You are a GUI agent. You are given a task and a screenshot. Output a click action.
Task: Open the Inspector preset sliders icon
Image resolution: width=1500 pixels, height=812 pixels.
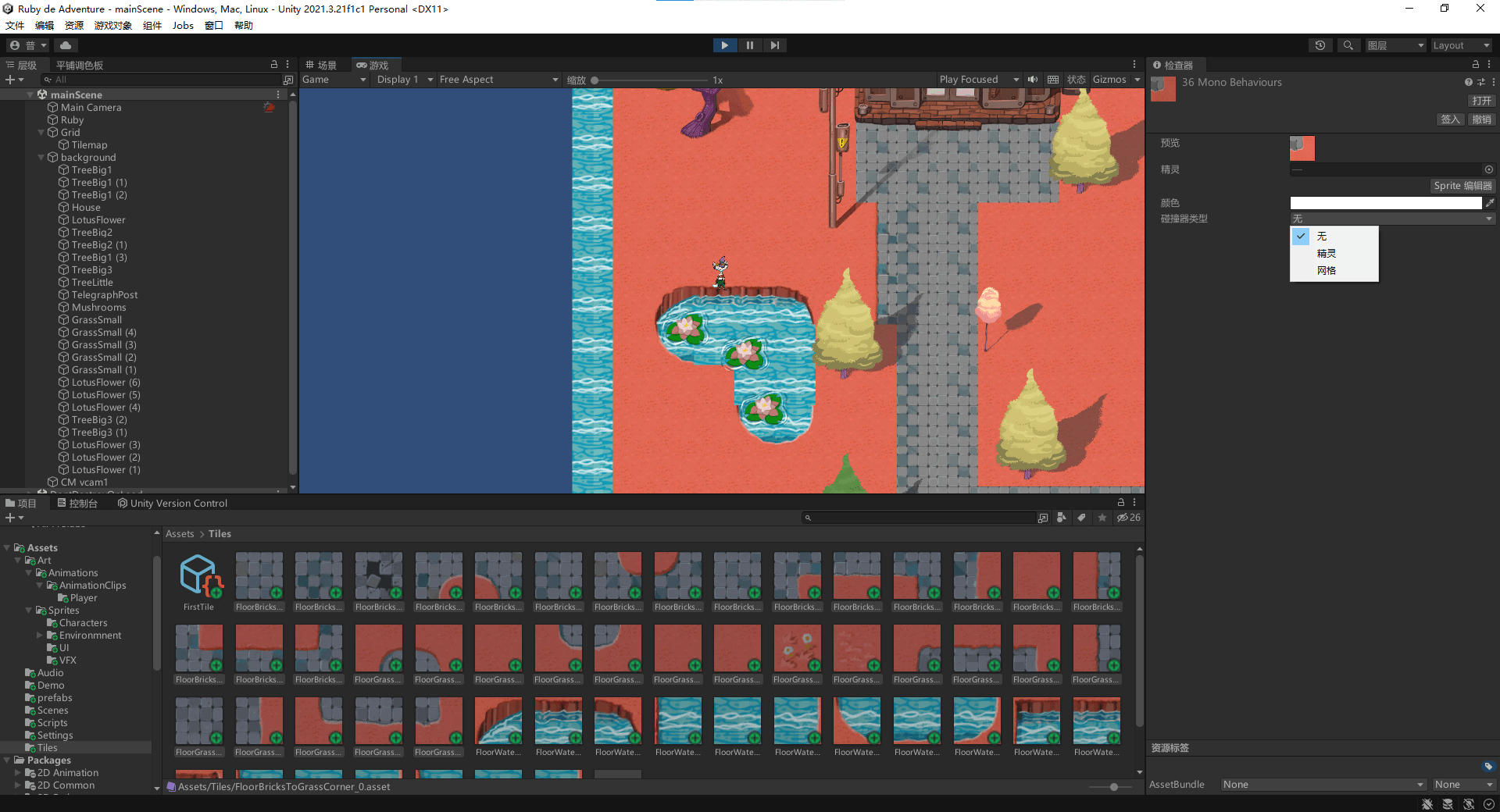coord(1481,82)
